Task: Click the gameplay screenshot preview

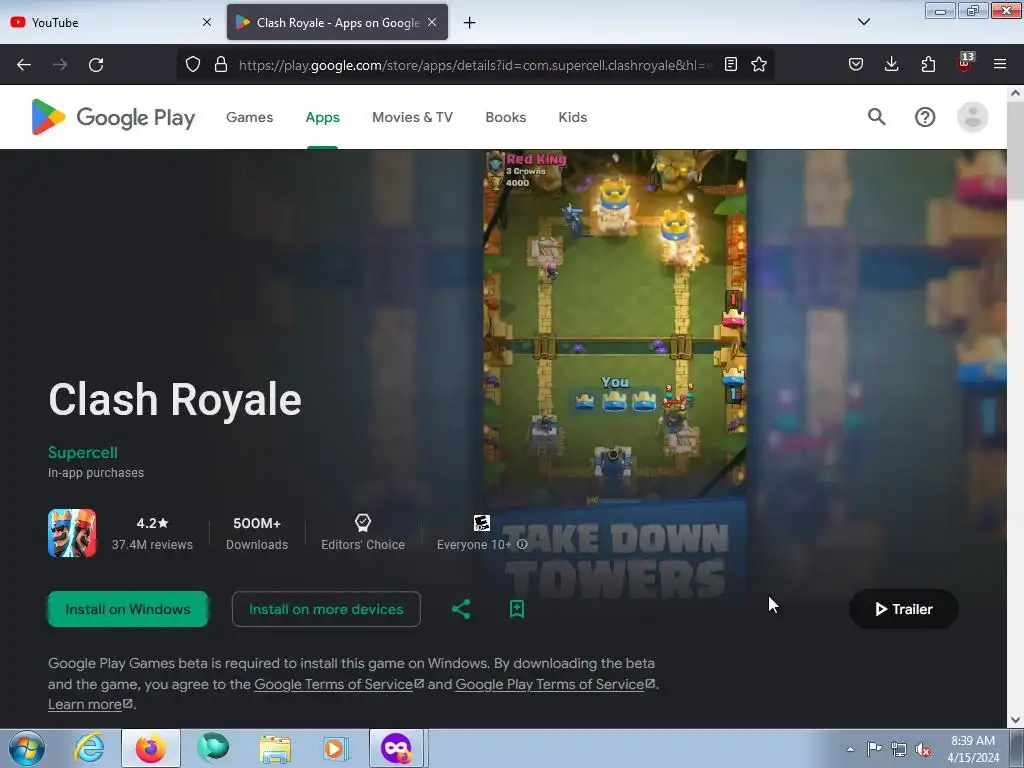Action: pos(615,372)
